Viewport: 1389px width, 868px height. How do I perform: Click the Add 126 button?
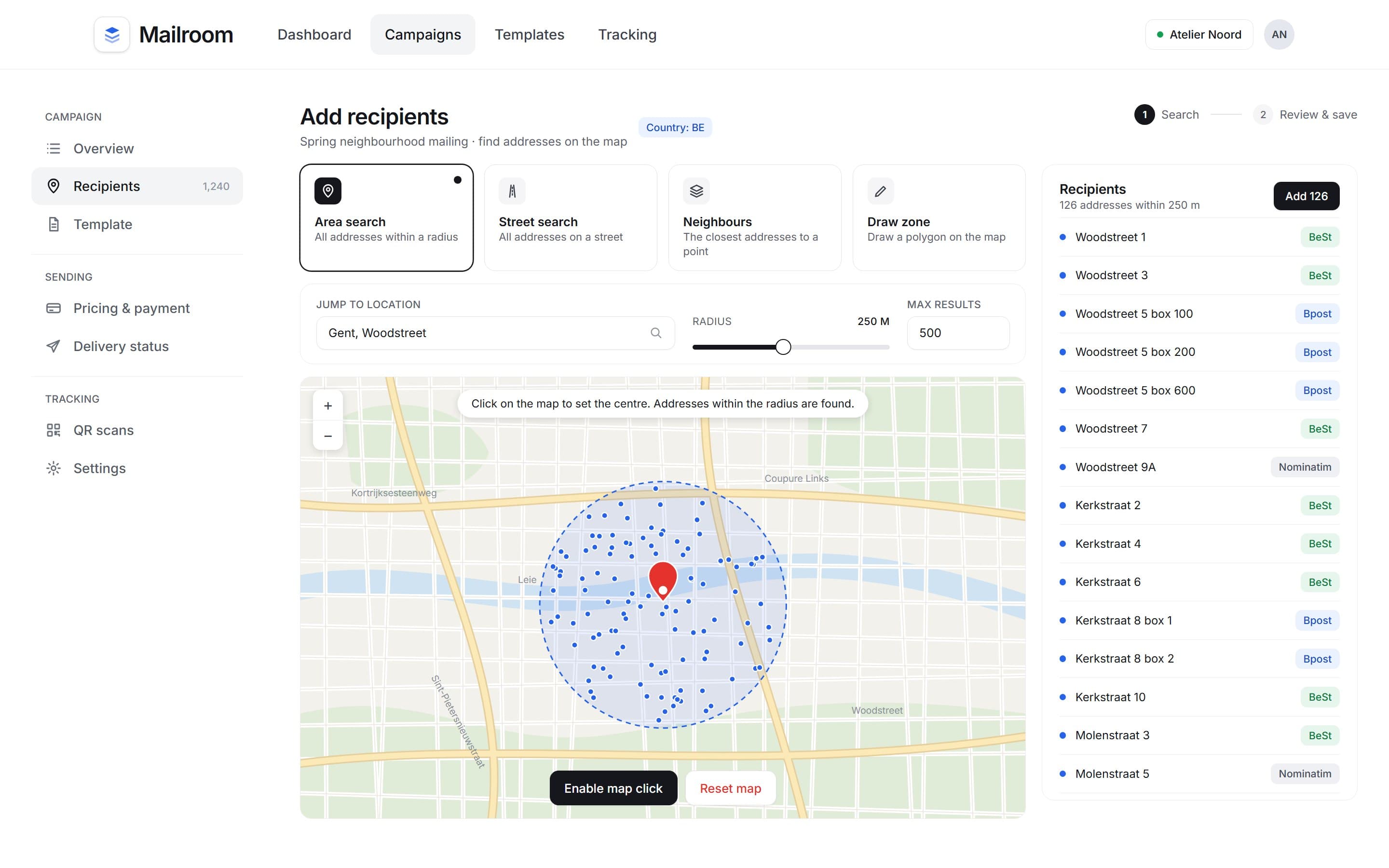(x=1307, y=196)
